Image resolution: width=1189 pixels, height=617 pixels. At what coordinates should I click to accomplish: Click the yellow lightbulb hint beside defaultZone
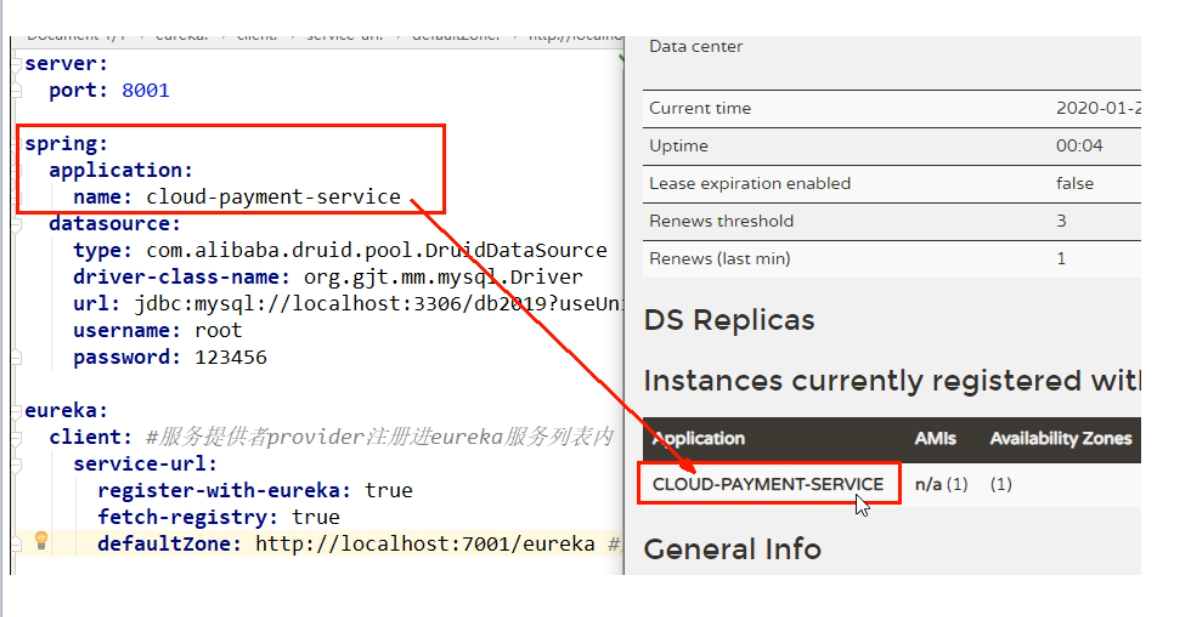click(42, 540)
